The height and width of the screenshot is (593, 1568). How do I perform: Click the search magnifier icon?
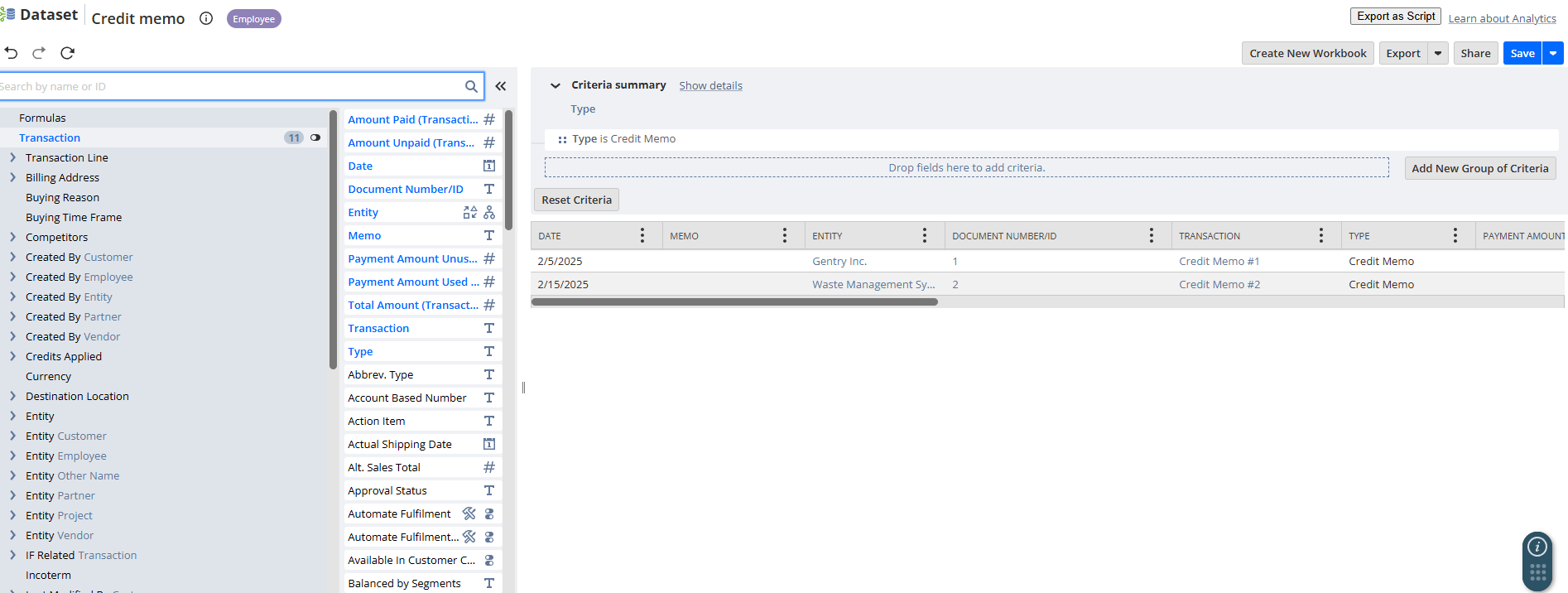coord(471,86)
